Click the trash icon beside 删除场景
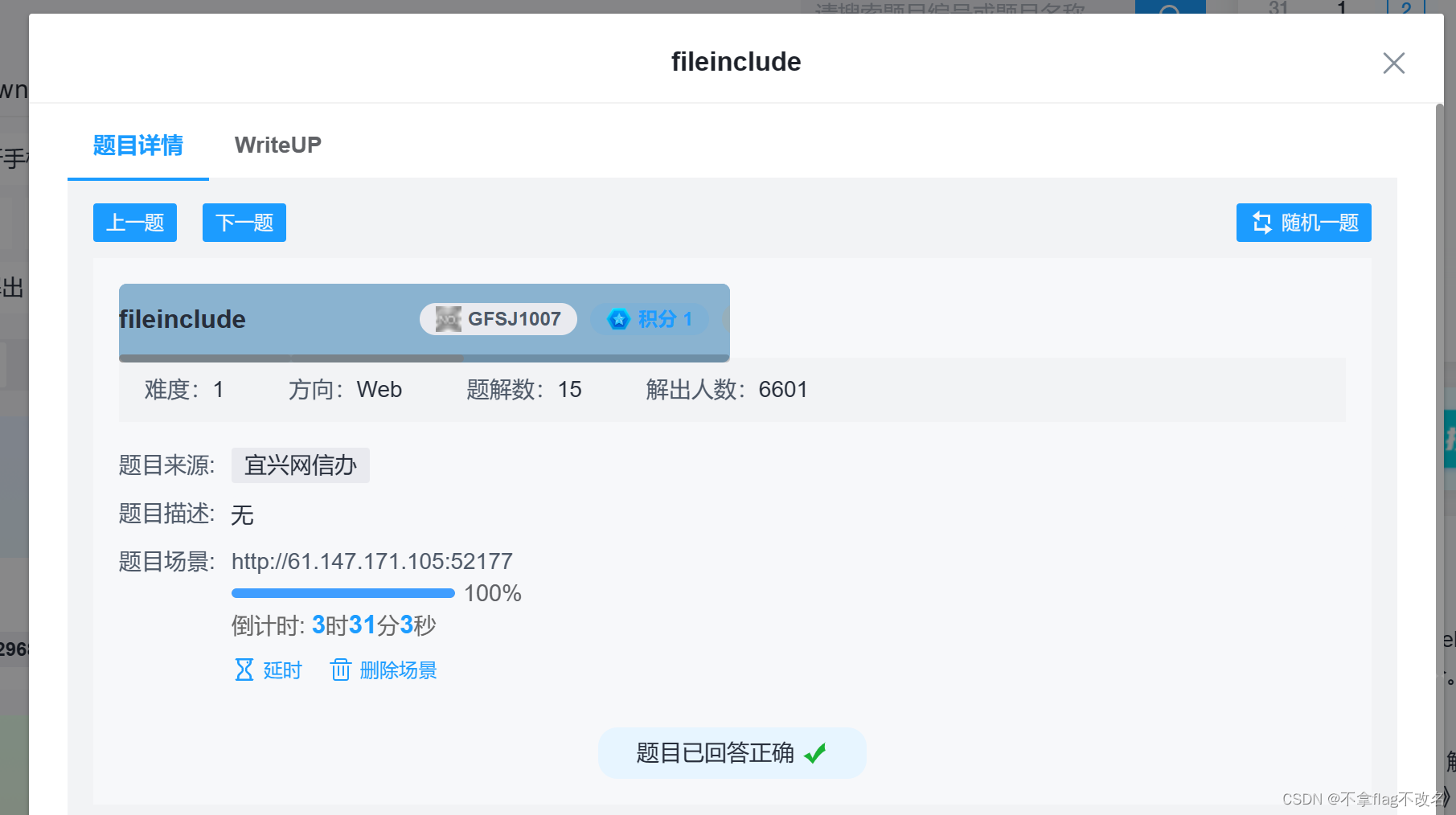This screenshot has width=1456, height=815. (x=341, y=670)
